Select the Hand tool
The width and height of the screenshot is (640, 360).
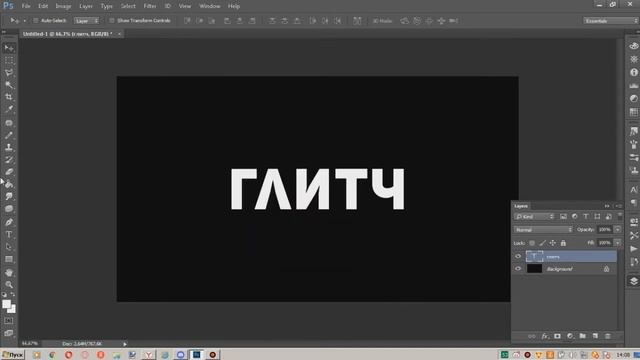pyautogui.click(x=9, y=272)
